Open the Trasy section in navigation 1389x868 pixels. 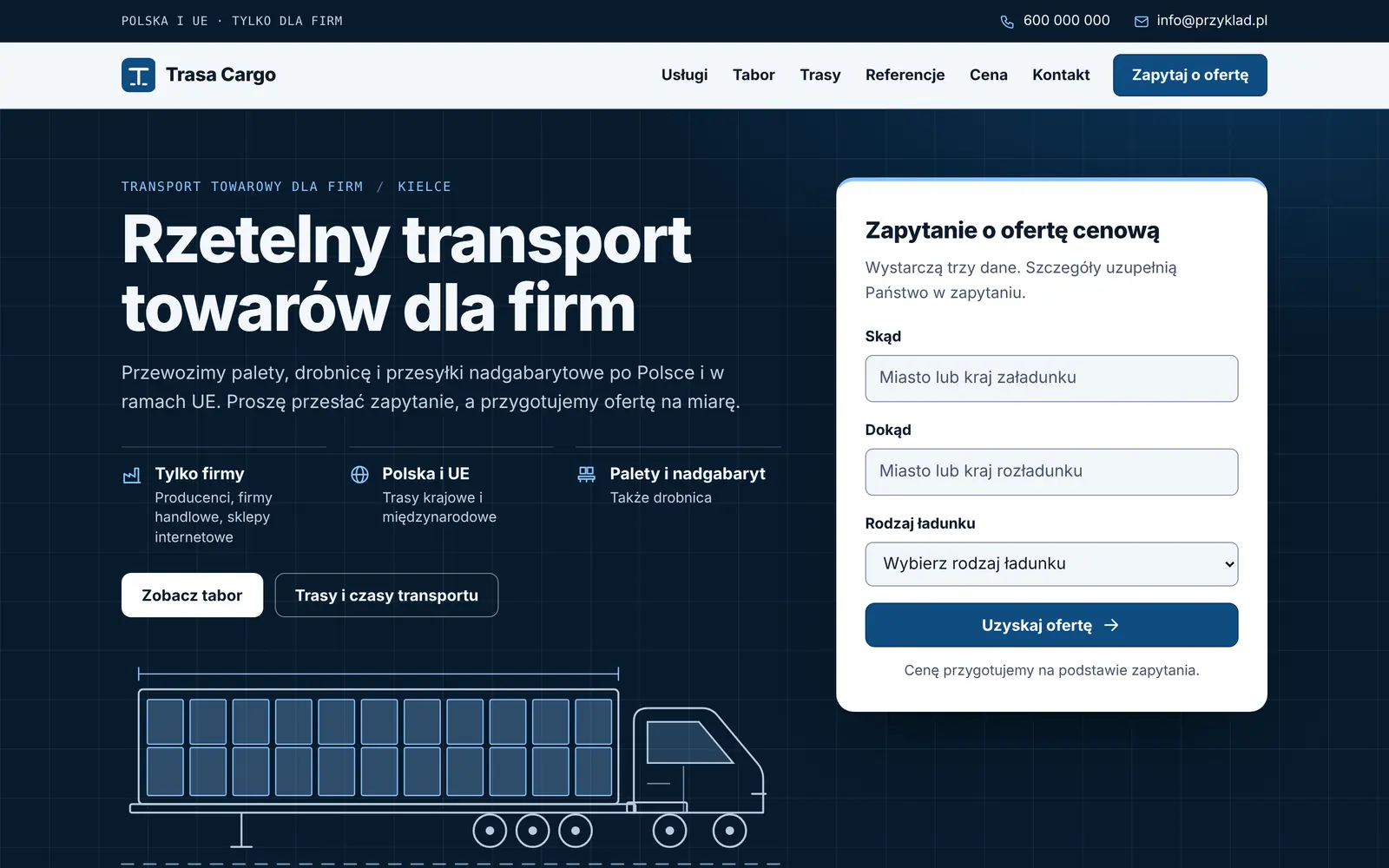(x=820, y=75)
